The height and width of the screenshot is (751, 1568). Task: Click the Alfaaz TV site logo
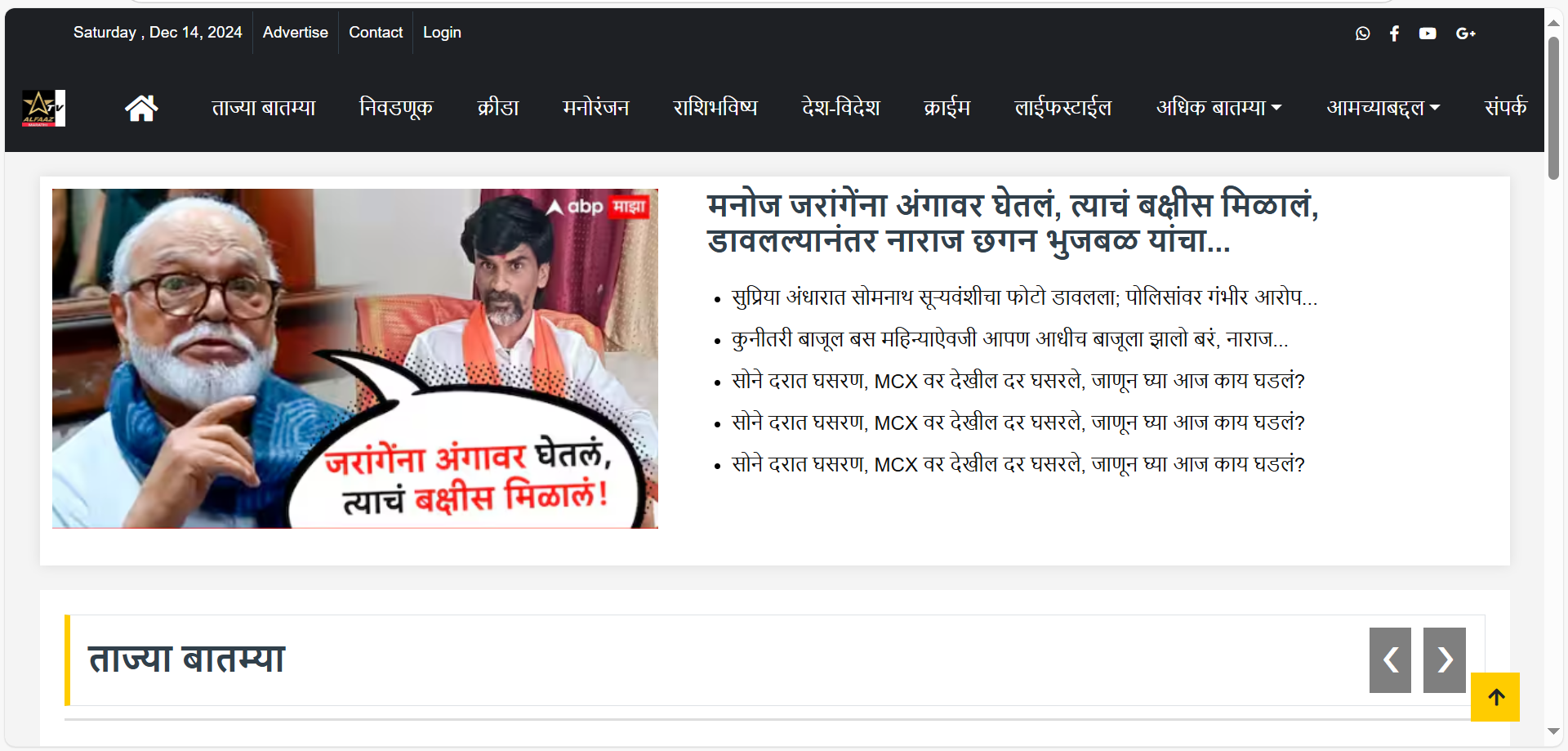pos(43,108)
